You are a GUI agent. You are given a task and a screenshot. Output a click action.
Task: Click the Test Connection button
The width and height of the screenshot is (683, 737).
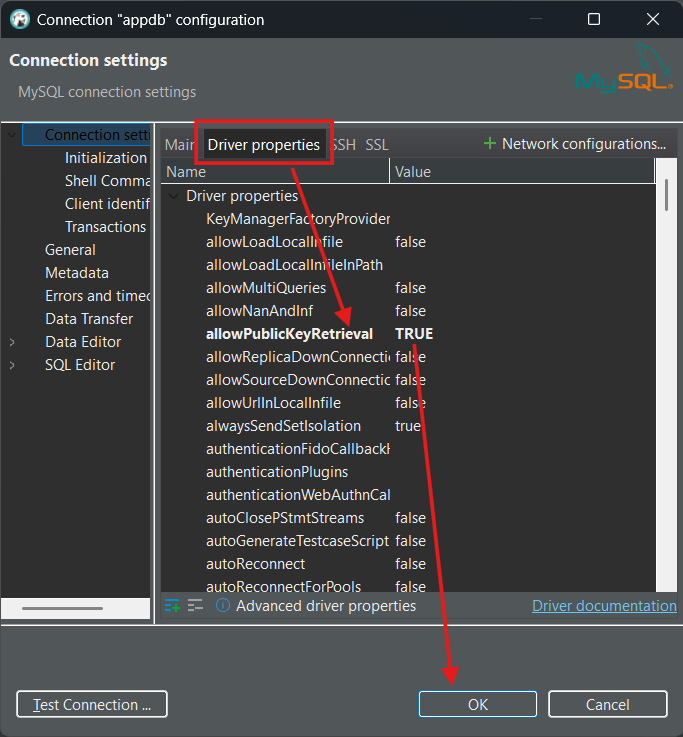point(92,704)
